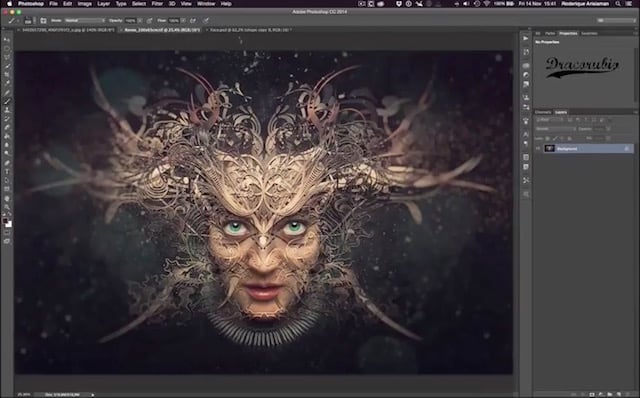Select the Crop tool
Viewport: 640px width, 398px height.
tap(7, 75)
